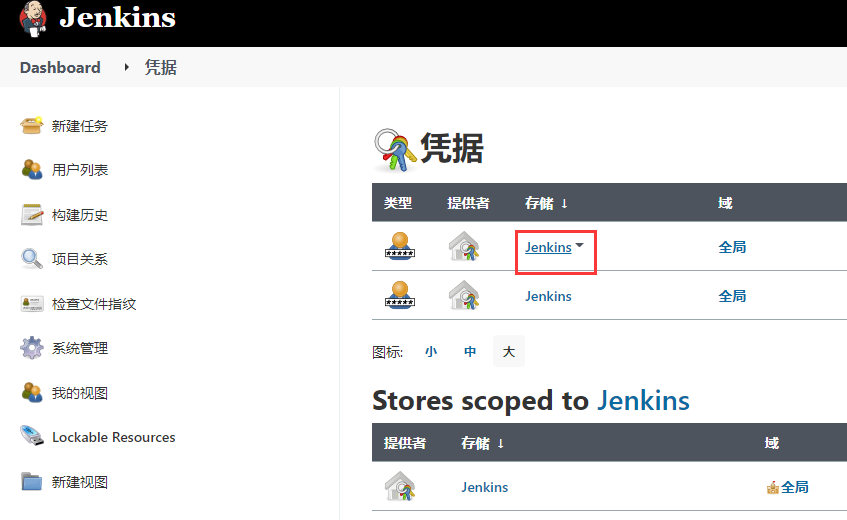Click the second row's username-password type icon

[x=400, y=295]
